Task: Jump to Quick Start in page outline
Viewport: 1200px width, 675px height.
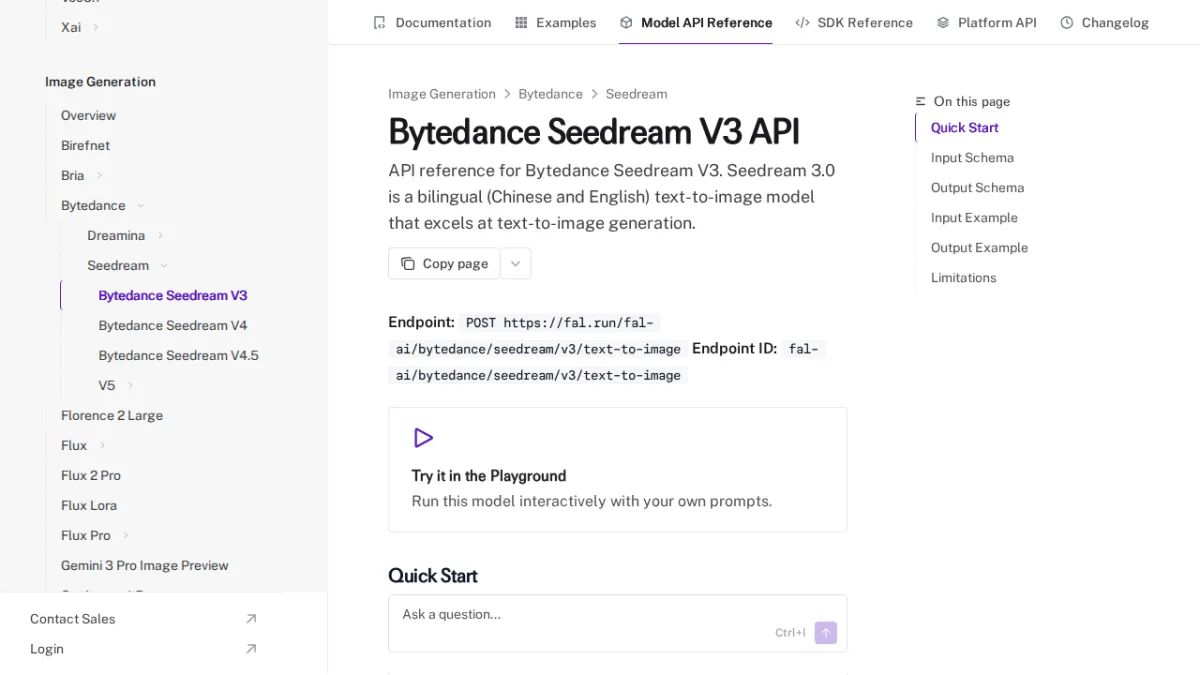Action: 964,128
